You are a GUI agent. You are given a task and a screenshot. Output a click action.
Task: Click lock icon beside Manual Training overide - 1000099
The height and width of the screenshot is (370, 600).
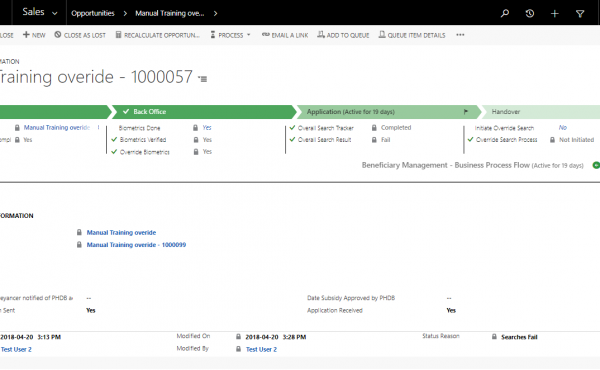79,244
